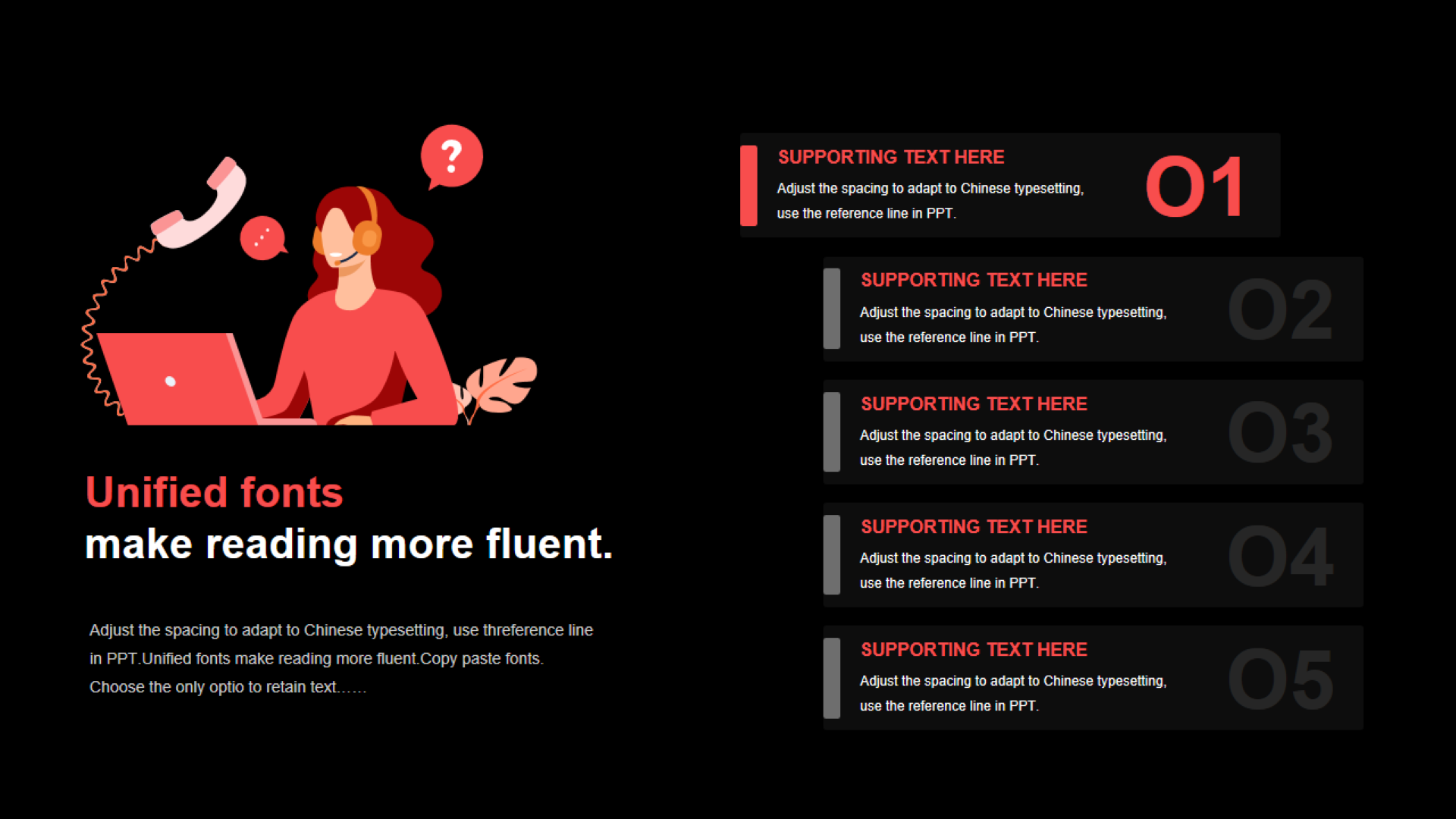Click card 05 description 'Adjust the spacing' text
The image size is (1456, 819).
[x=1013, y=693]
